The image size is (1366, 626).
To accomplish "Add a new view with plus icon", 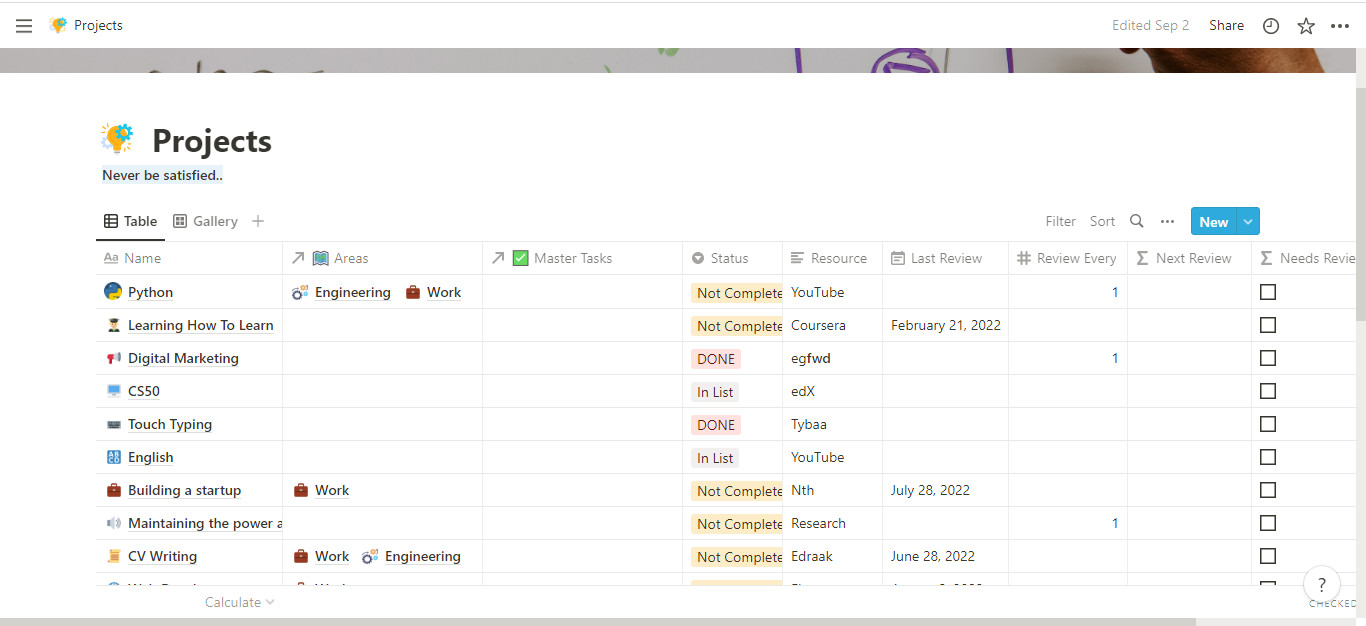I will click(x=258, y=221).
